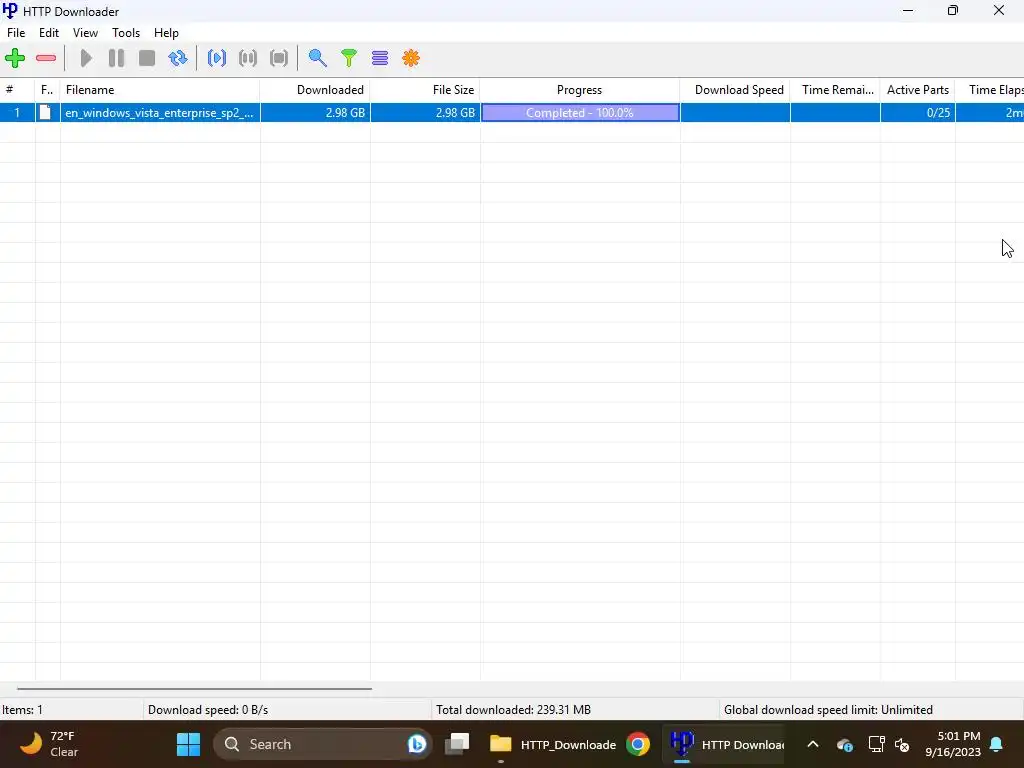
Task: Click the file type icon in row 1
Action: [45, 112]
